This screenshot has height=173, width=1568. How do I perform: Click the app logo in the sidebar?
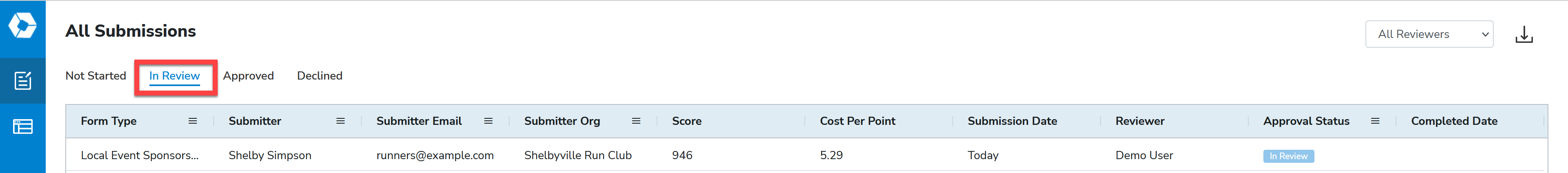(22, 25)
